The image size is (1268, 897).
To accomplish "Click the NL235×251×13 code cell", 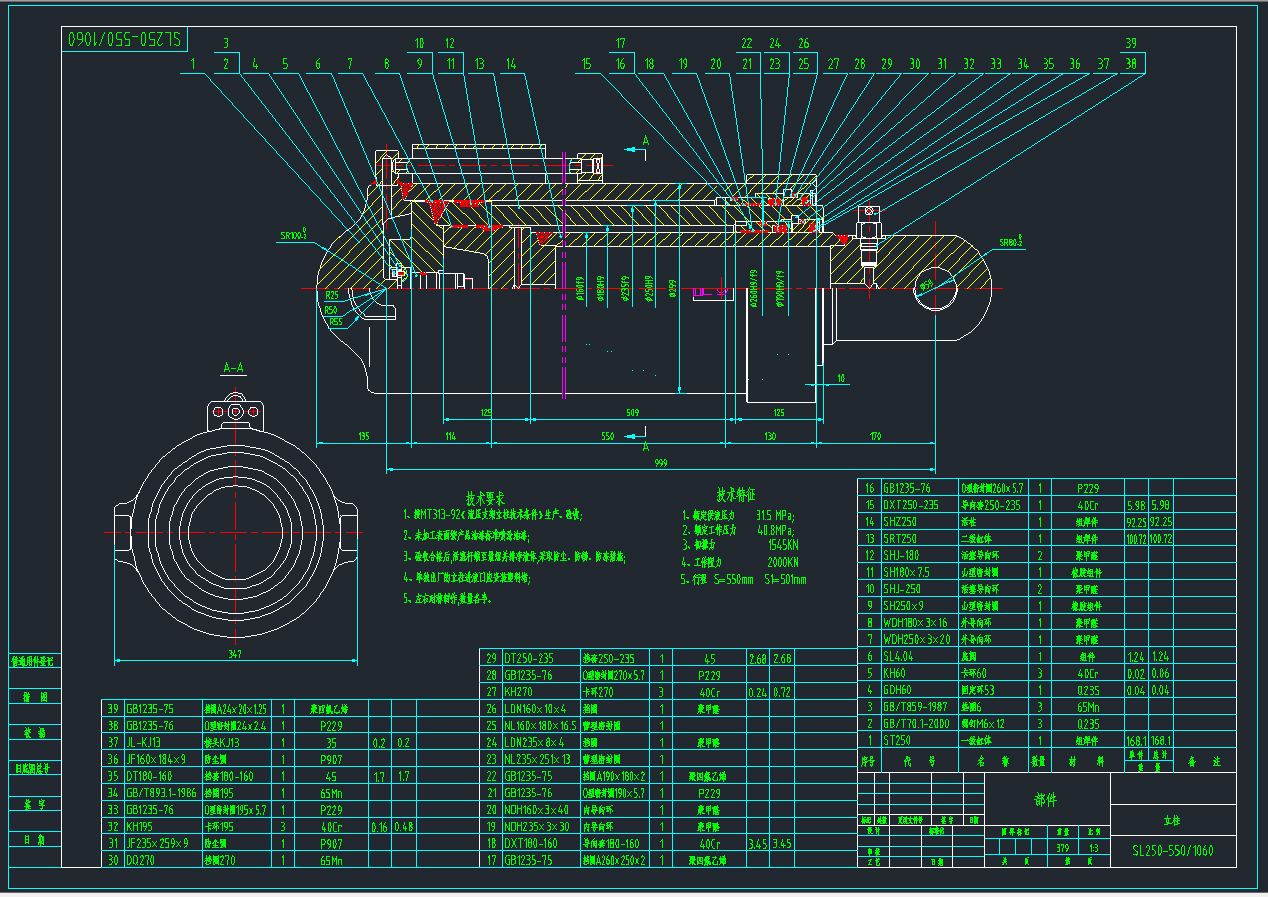I will [539, 760].
